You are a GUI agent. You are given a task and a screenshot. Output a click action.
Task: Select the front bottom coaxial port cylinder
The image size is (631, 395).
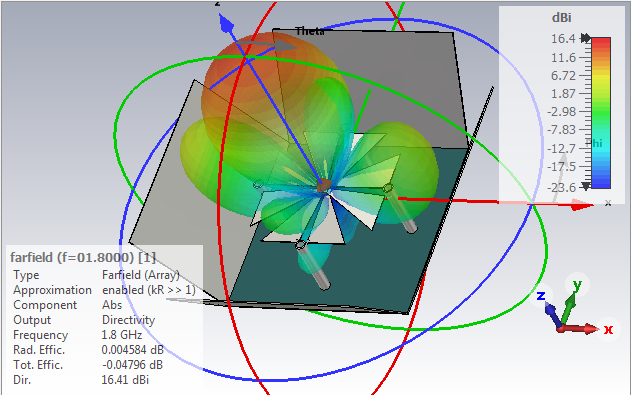(x=313, y=264)
